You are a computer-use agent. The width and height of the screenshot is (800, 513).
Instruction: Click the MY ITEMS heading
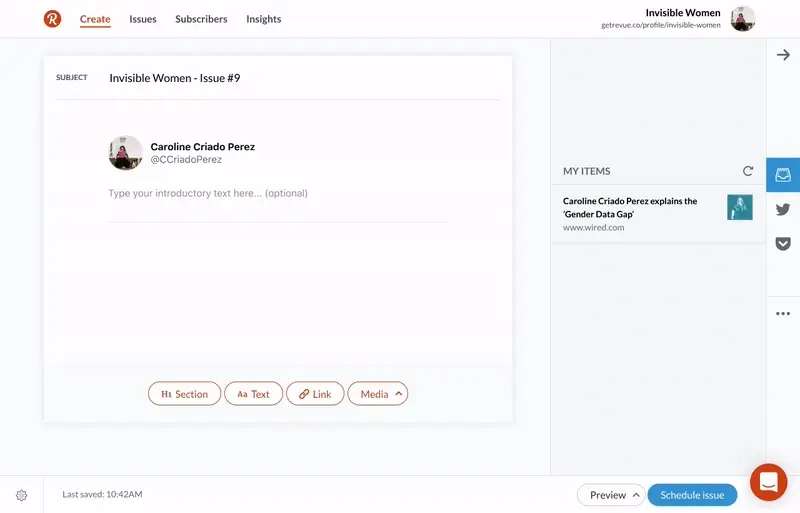[x=586, y=171]
